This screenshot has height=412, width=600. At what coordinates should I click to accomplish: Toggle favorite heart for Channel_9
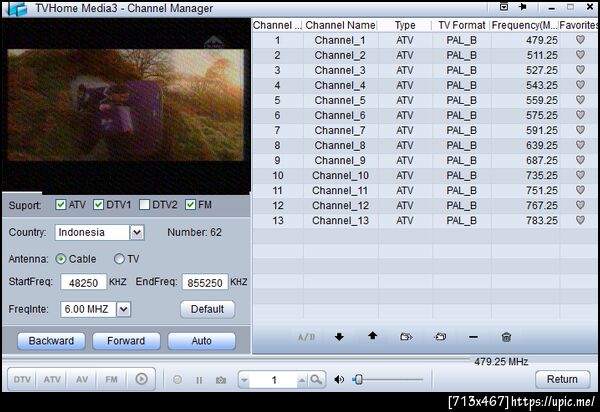580,160
